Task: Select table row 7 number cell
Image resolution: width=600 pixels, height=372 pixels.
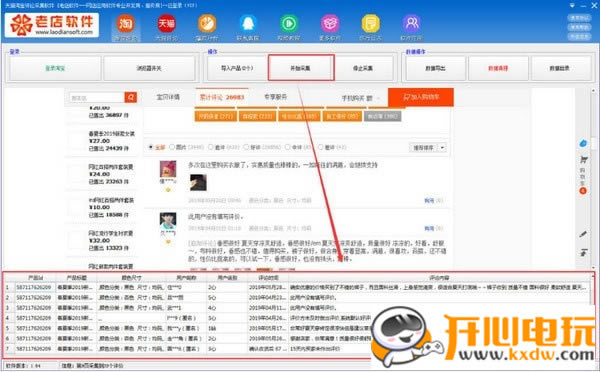Action: [x=7, y=349]
